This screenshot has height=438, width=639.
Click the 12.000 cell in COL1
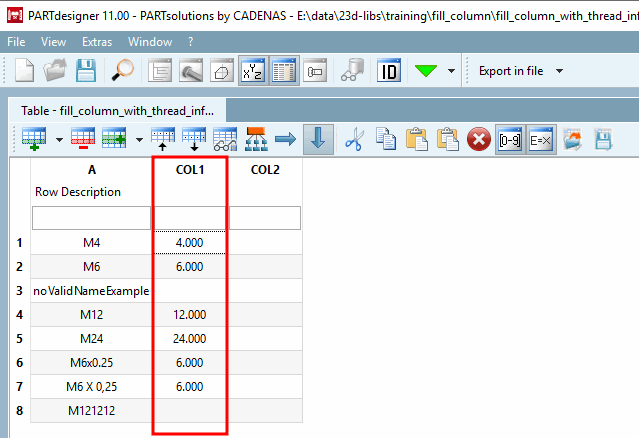coord(190,315)
